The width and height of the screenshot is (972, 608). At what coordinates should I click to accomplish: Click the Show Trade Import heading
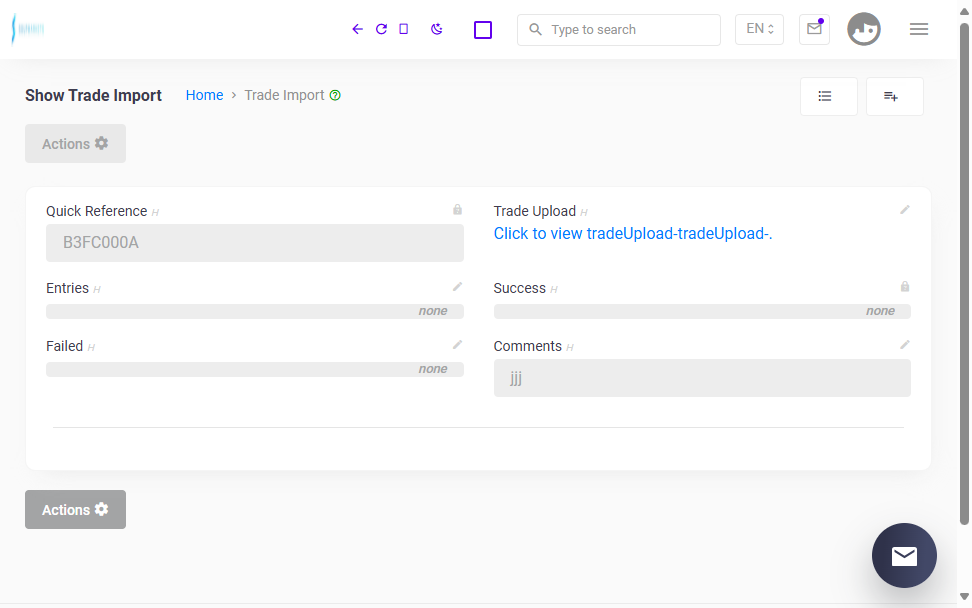click(93, 95)
